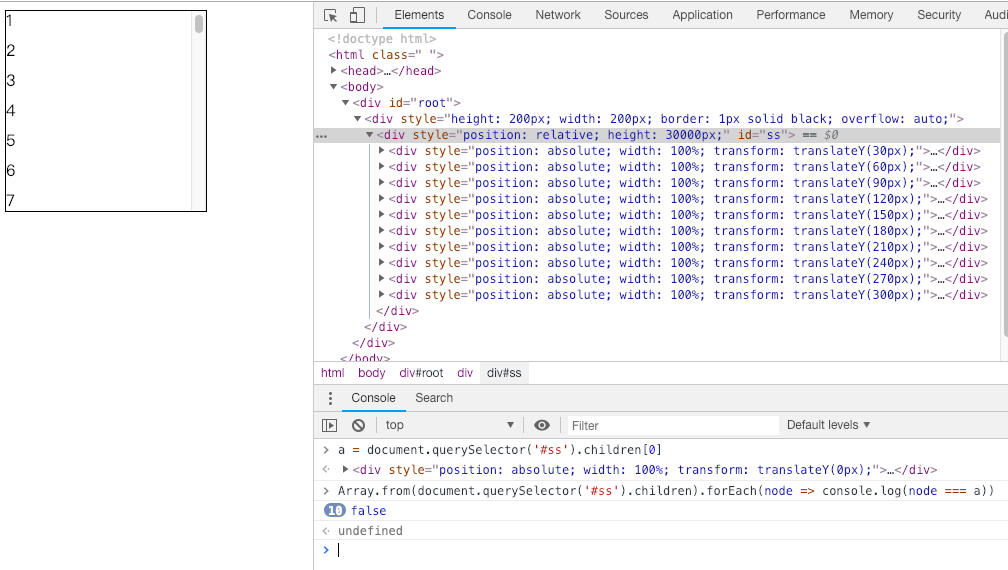Image resolution: width=1008 pixels, height=570 pixels.
Task: Click the logged 'false' console message
Action: pos(368,511)
